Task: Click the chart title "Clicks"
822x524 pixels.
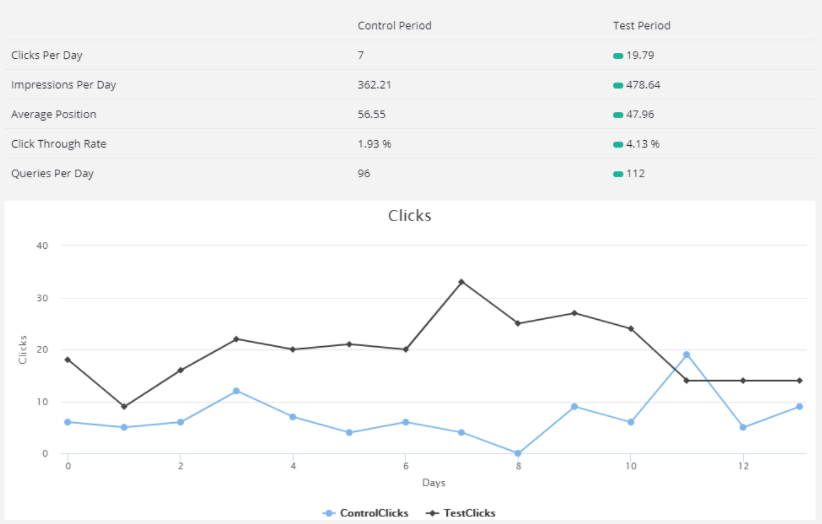Action: pos(409,215)
